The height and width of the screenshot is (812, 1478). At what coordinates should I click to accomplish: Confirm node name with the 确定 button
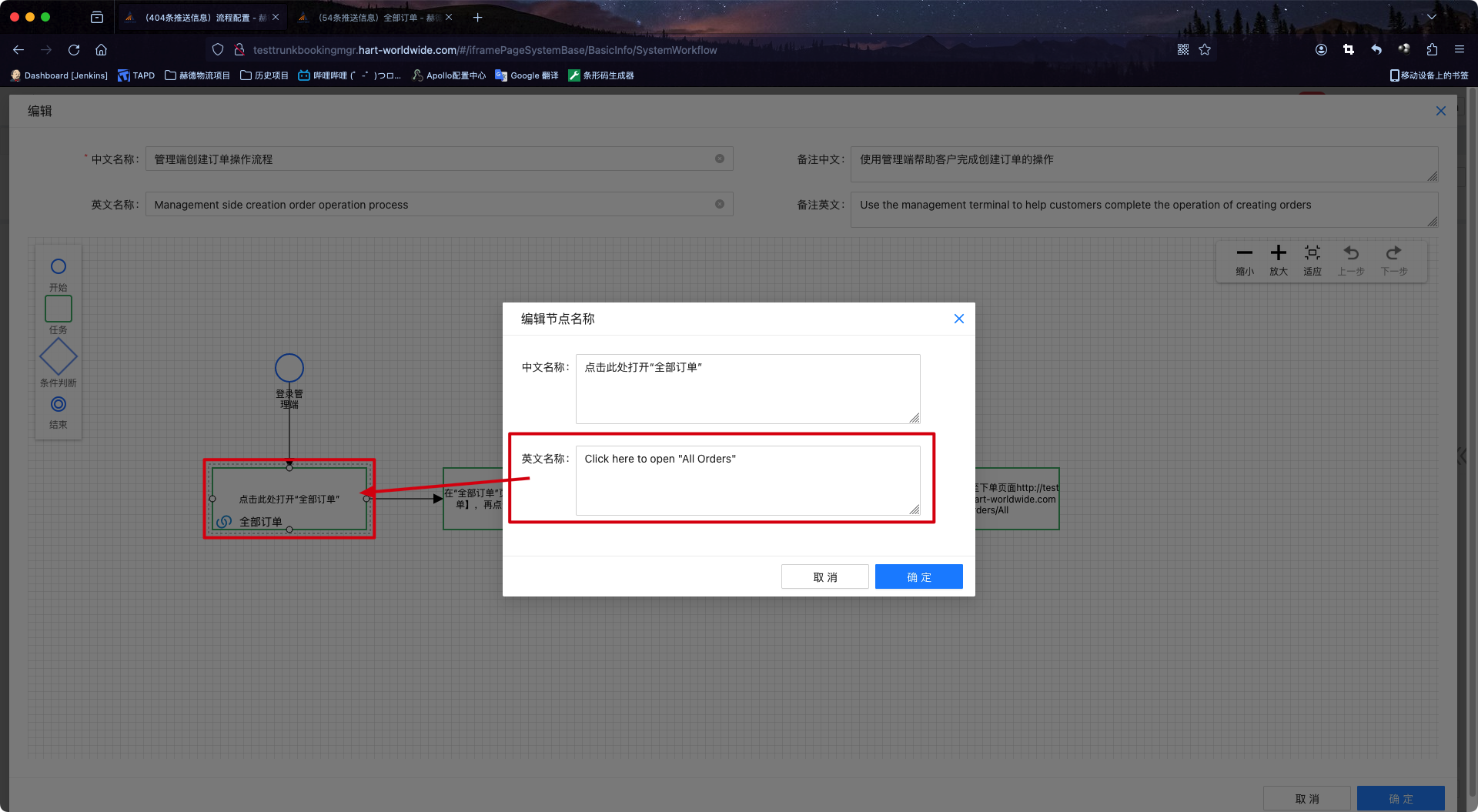918,576
